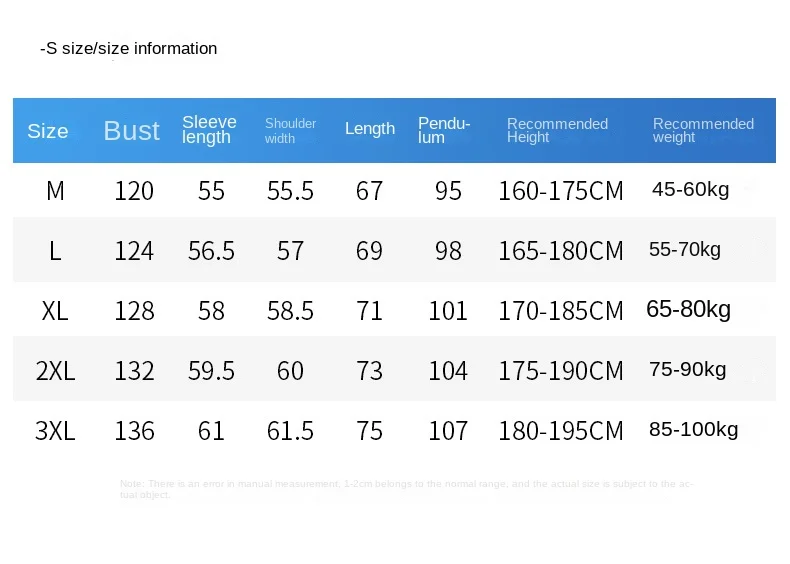Click the Size column header
The height and width of the screenshot is (564, 790).
tap(48, 131)
